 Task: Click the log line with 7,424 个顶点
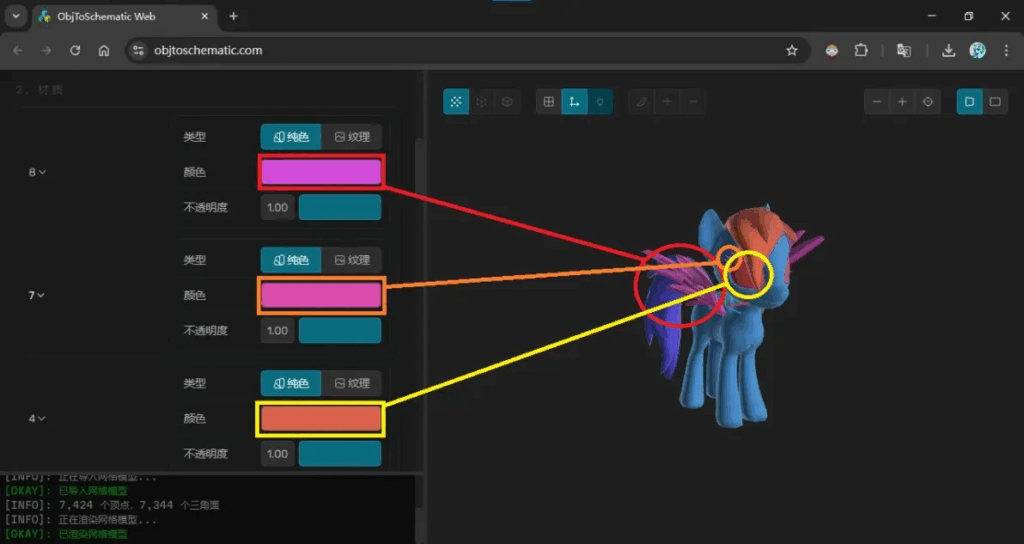112,505
